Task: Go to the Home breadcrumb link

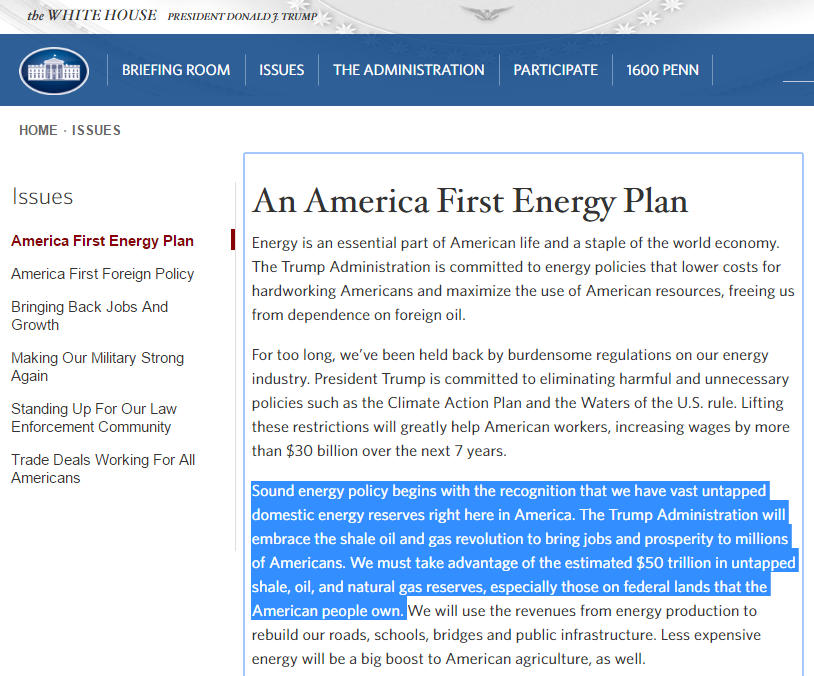Action: click(38, 130)
